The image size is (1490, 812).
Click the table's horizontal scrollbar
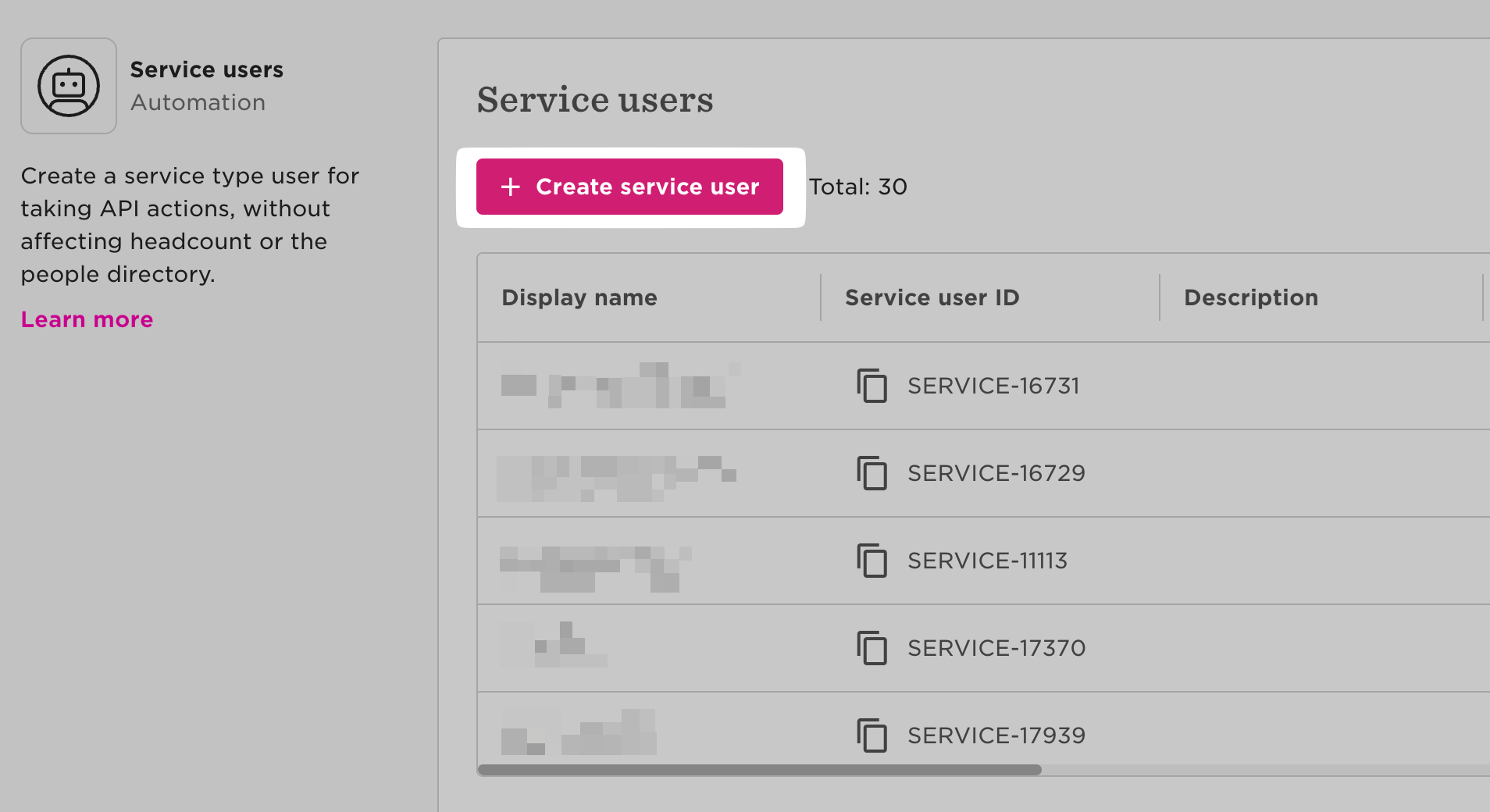(x=759, y=770)
